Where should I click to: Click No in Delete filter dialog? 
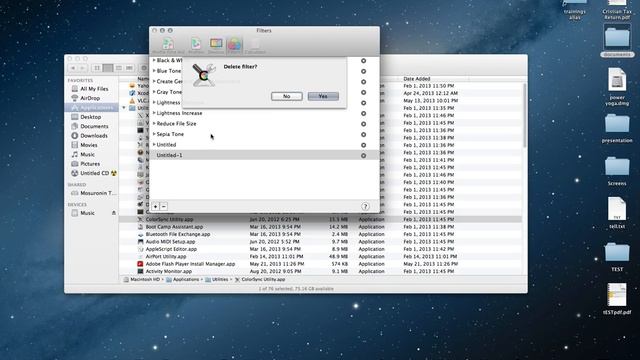(x=287, y=96)
